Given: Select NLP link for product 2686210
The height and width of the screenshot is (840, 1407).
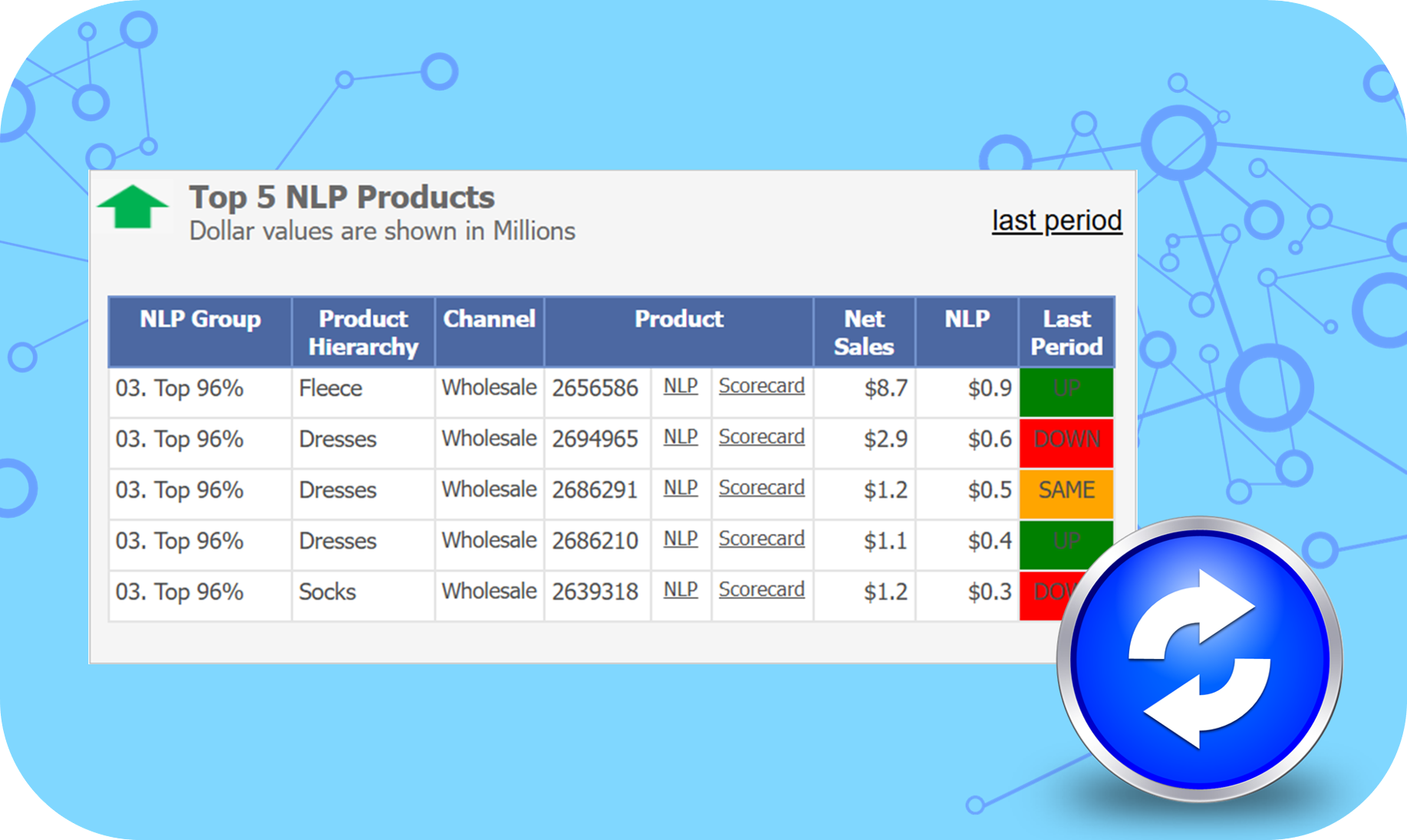Looking at the screenshot, I should coord(680,539).
